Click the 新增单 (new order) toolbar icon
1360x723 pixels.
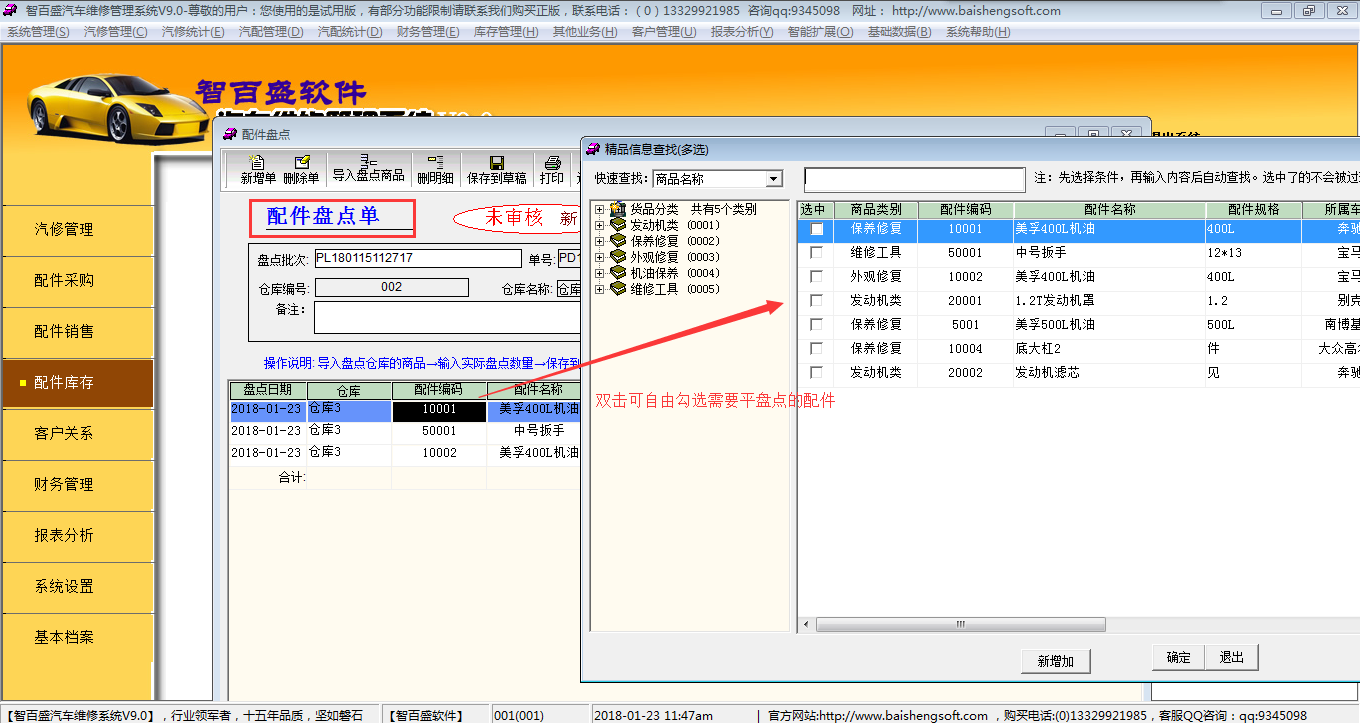pyautogui.click(x=258, y=163)
